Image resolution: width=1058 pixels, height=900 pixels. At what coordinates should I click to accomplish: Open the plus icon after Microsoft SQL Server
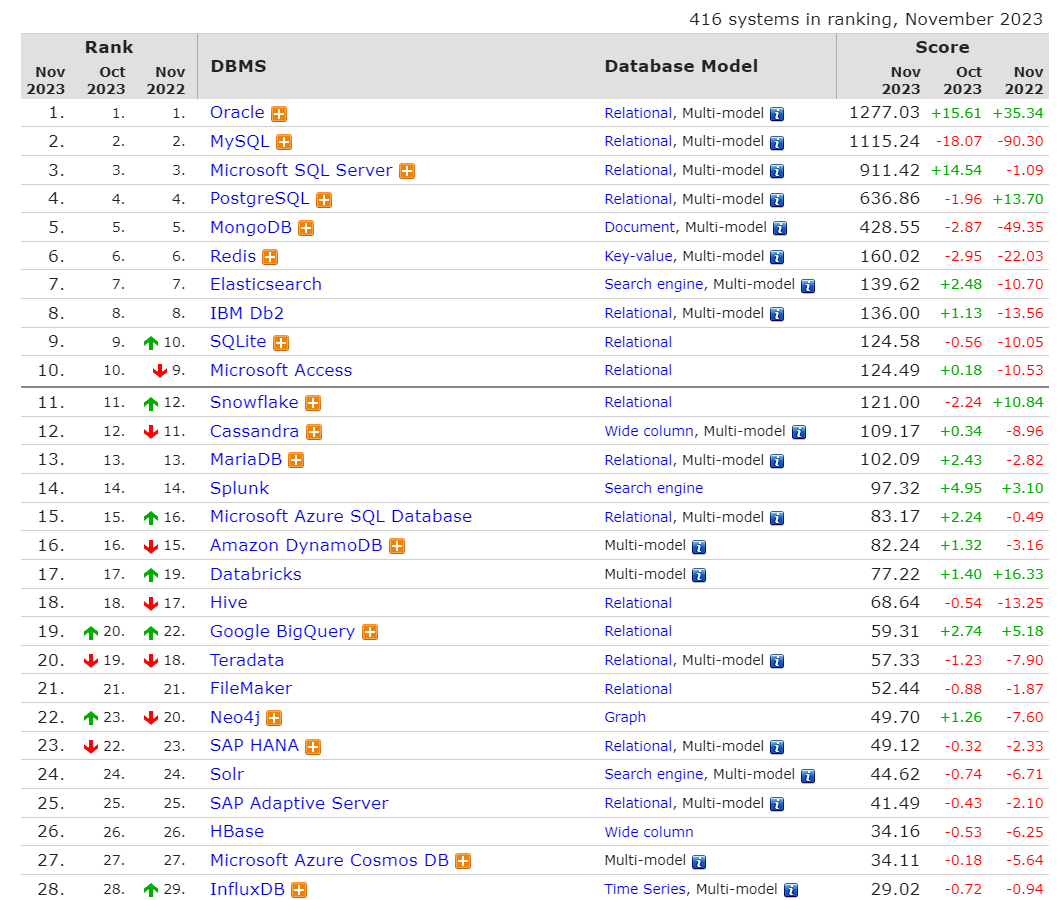[x=407, y=171]
